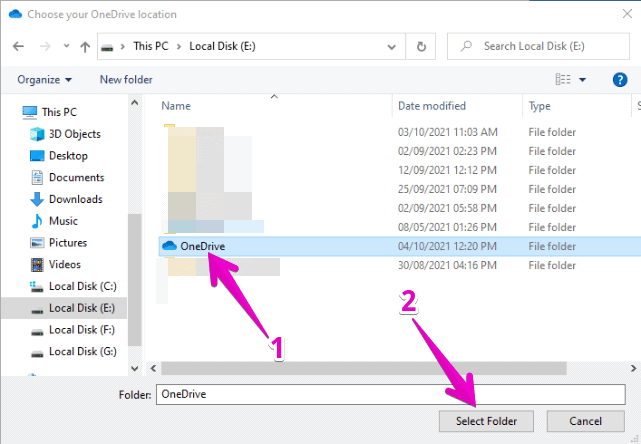Create a New folder
Screen dimensions: 641x444
click(126, 80)
